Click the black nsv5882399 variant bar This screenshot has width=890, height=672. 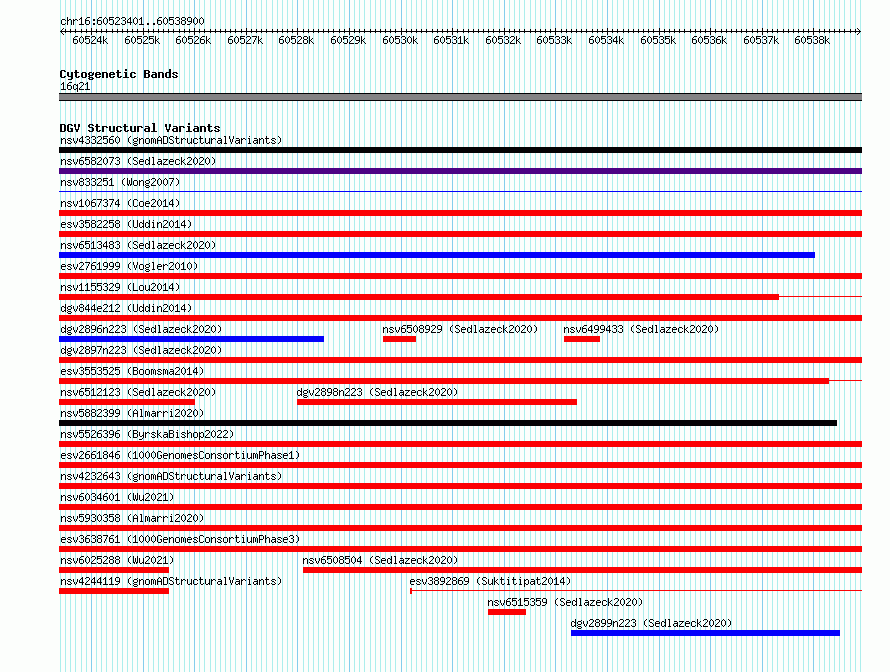pyautogui.click(x=448, y=423)
